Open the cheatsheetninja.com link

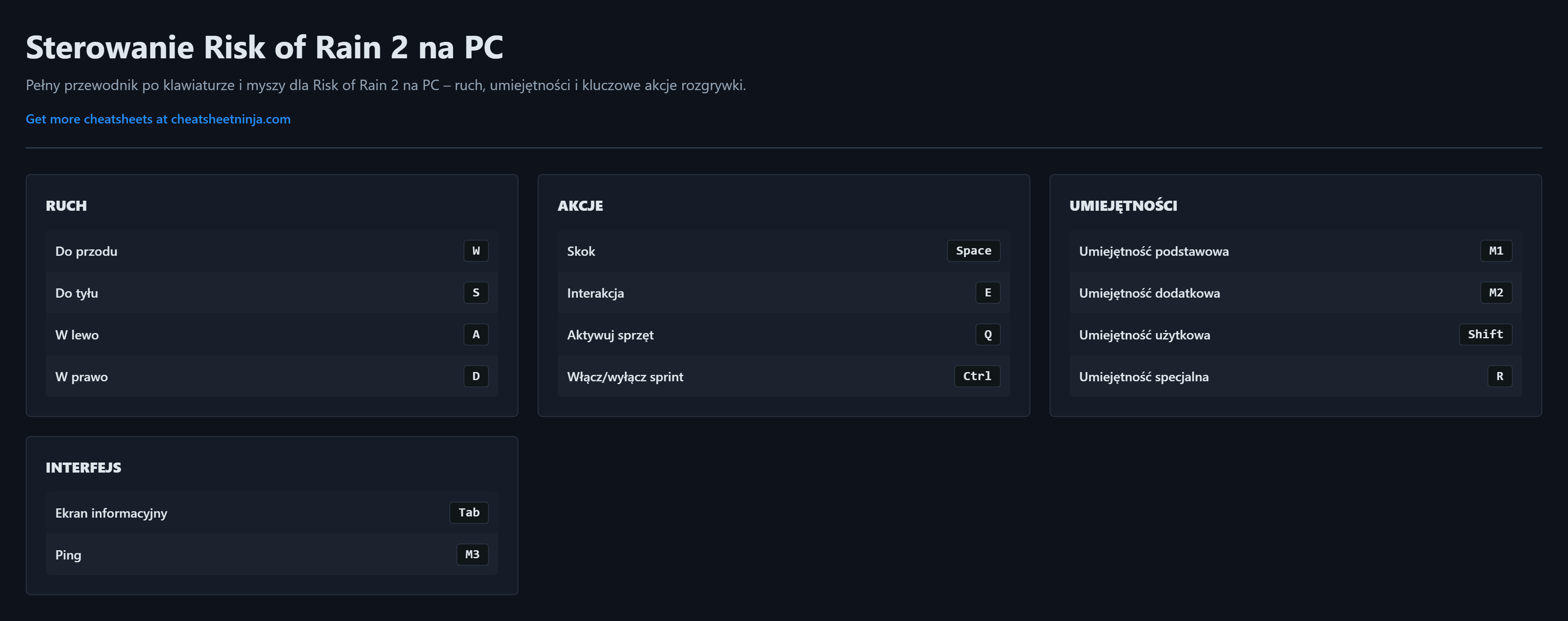point(158,119)
